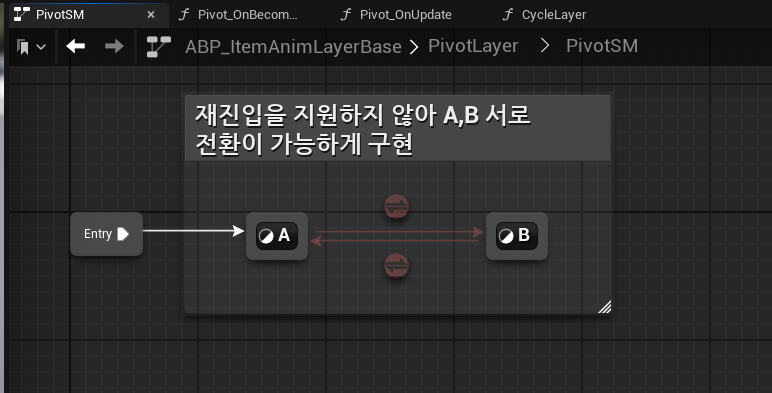Select state node A

(277, 236)
